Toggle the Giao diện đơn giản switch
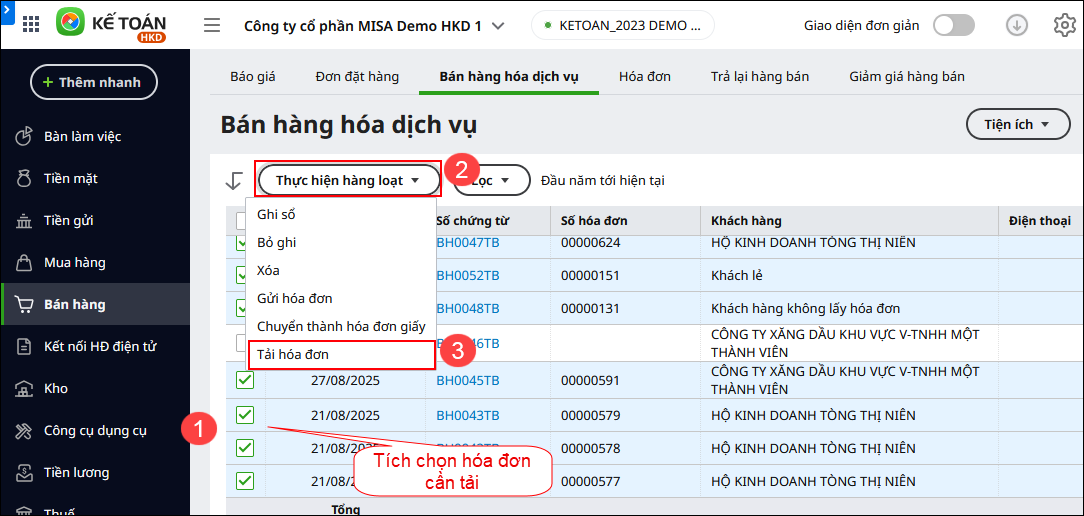 coord(953,26)
